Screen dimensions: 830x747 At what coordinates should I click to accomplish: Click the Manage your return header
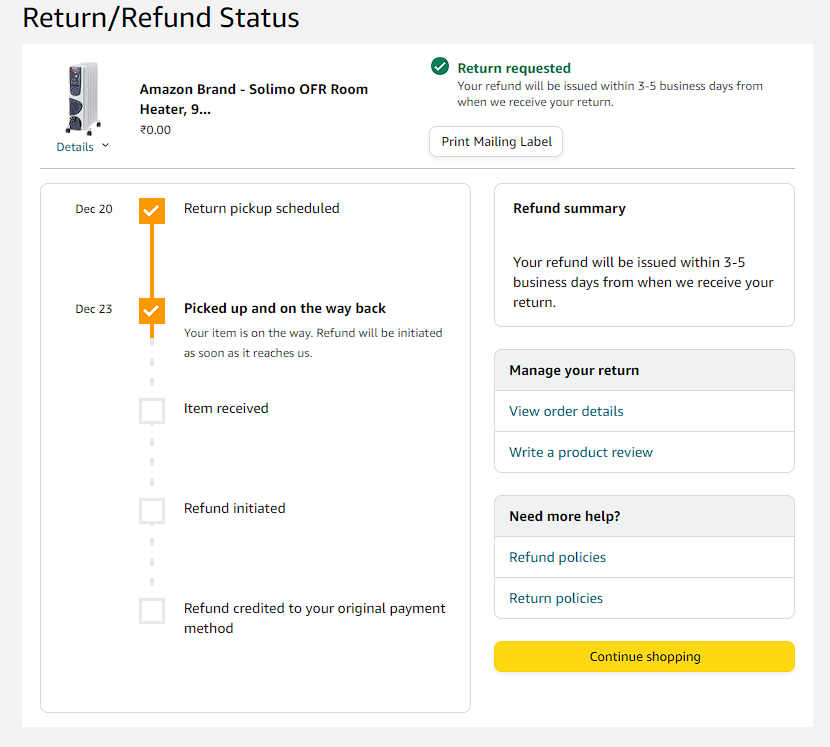point(574,371)
